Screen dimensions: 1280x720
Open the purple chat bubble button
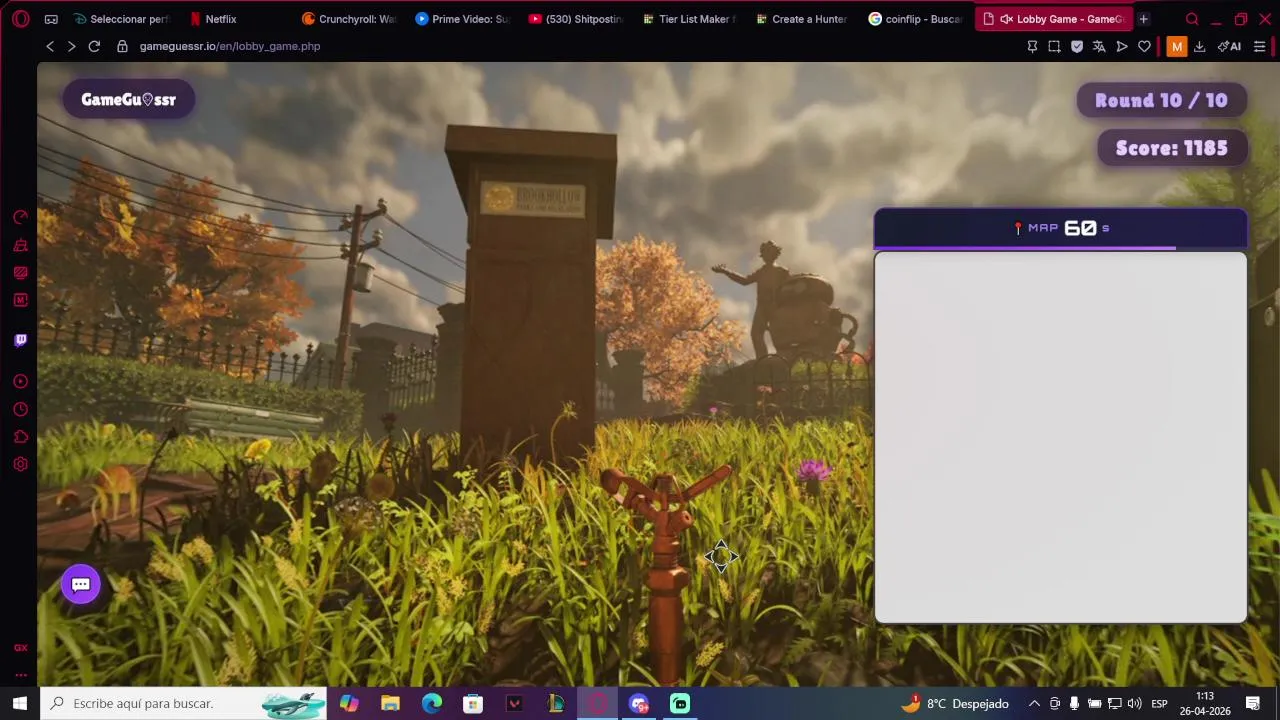[x=81, y=584]
